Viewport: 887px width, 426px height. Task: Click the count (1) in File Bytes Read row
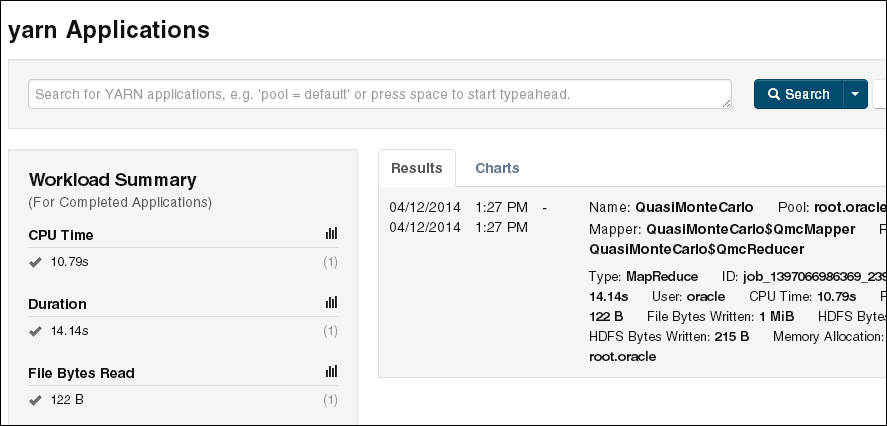tap(331, 400)
